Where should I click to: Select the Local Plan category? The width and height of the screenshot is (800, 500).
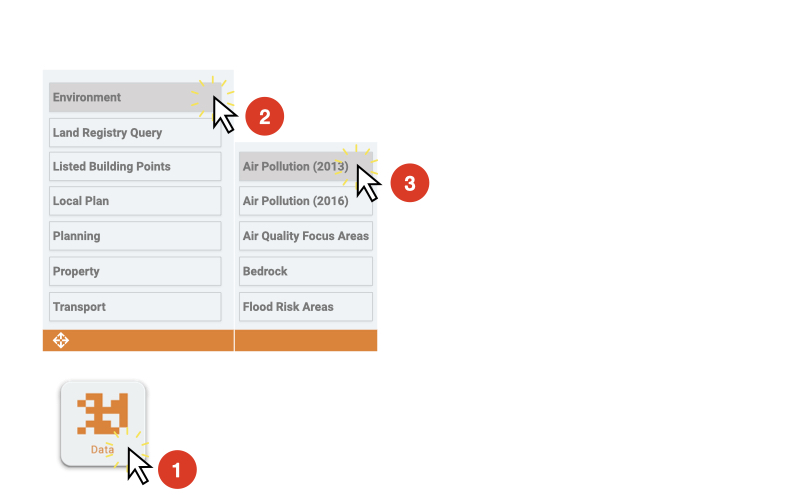click(x=135, y=201)
